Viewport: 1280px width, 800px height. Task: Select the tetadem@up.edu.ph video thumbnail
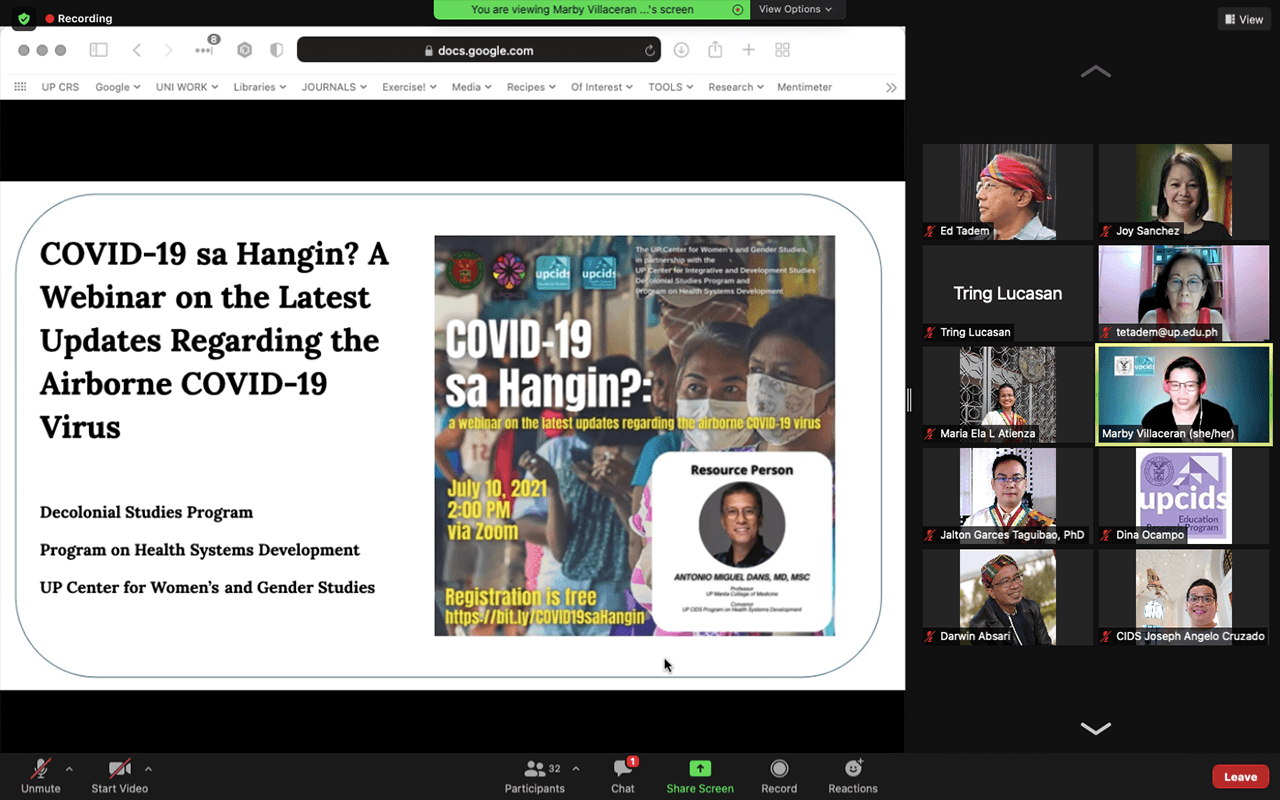[x=1184, y=293]
